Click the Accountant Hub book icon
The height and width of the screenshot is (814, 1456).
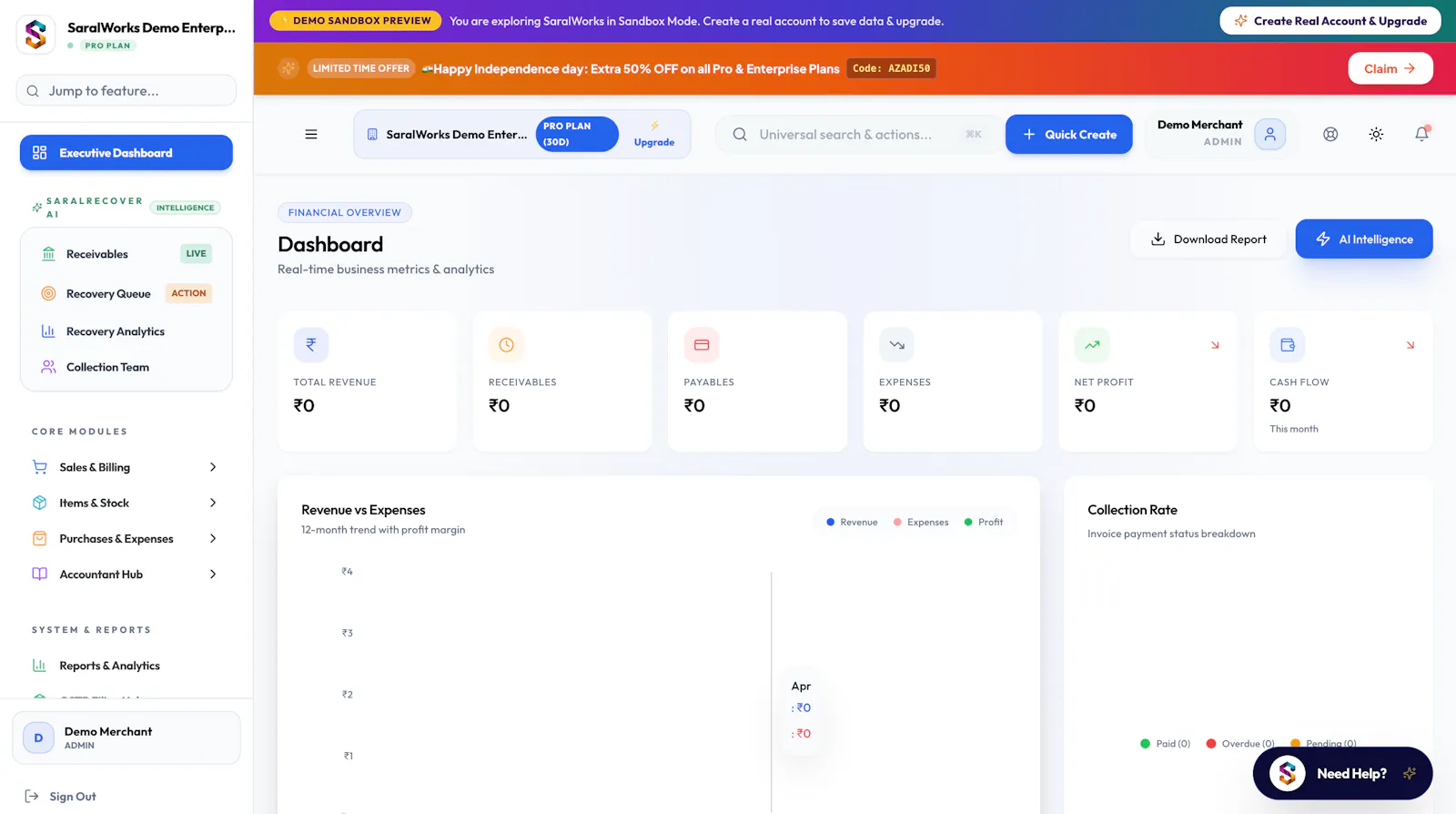point(40,575)
